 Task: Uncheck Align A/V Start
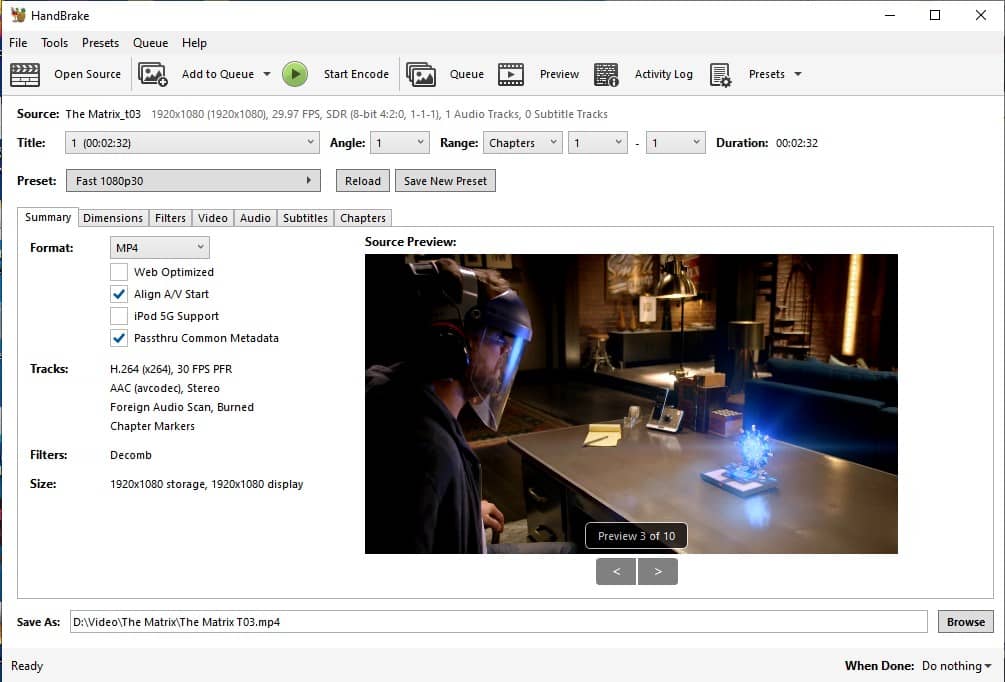(119, 294)
